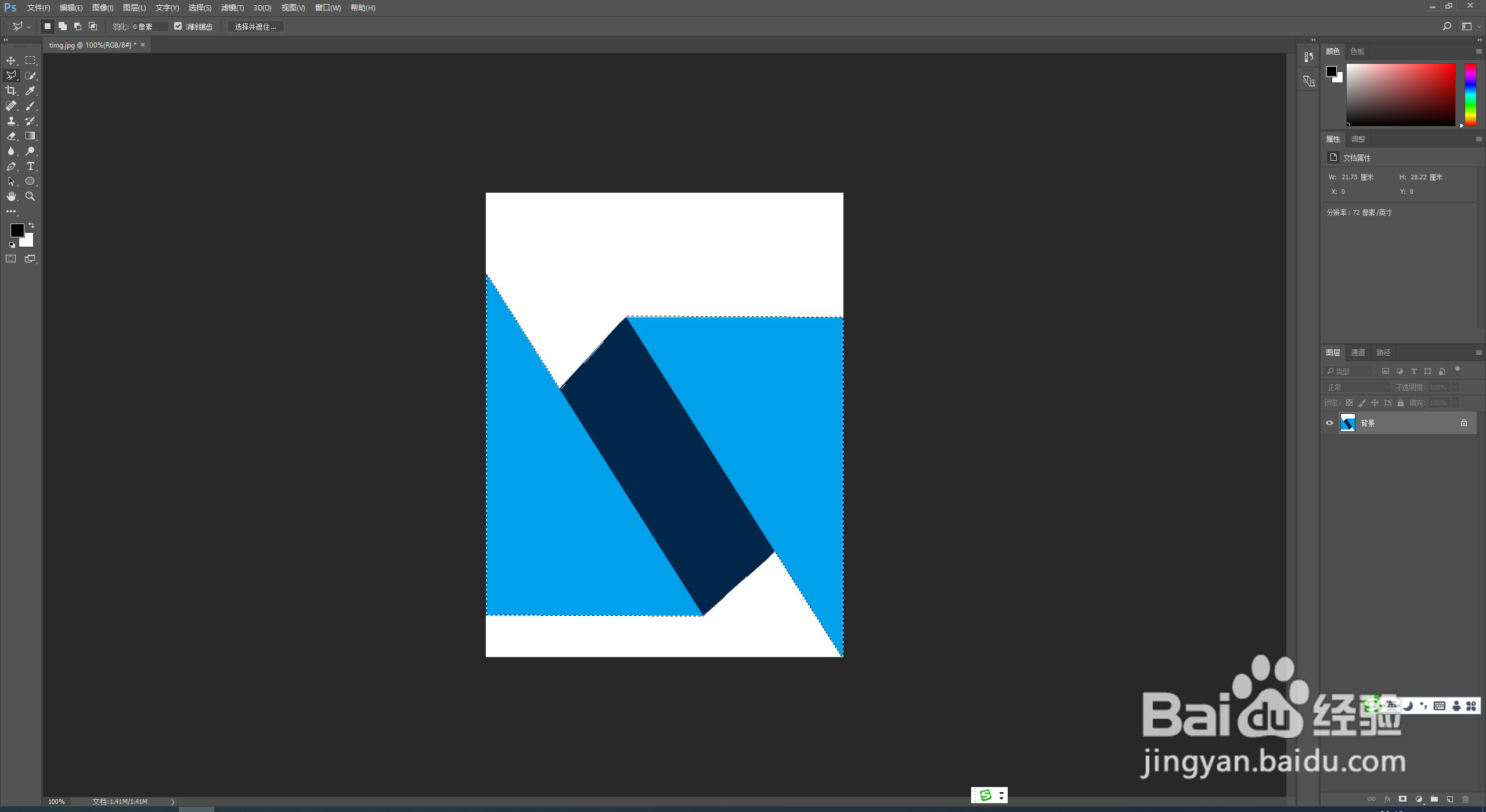Image resolution: width=1486 pixels, height=812 pixels.
Task: Select the Eyedropper tool
Action: [x=30, y=91]
